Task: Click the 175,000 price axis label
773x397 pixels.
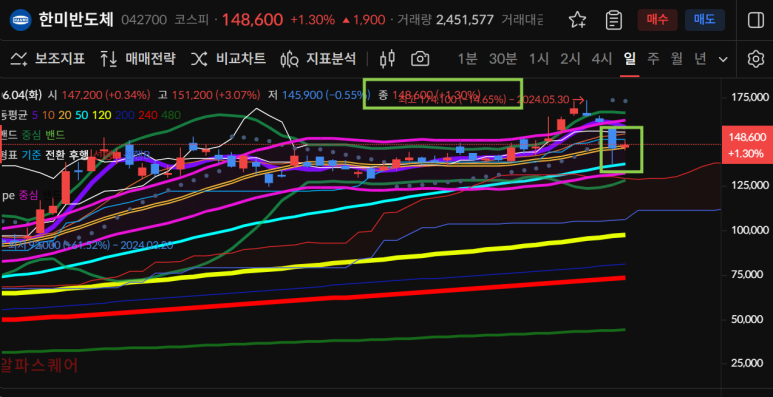Action: (750, 97)
